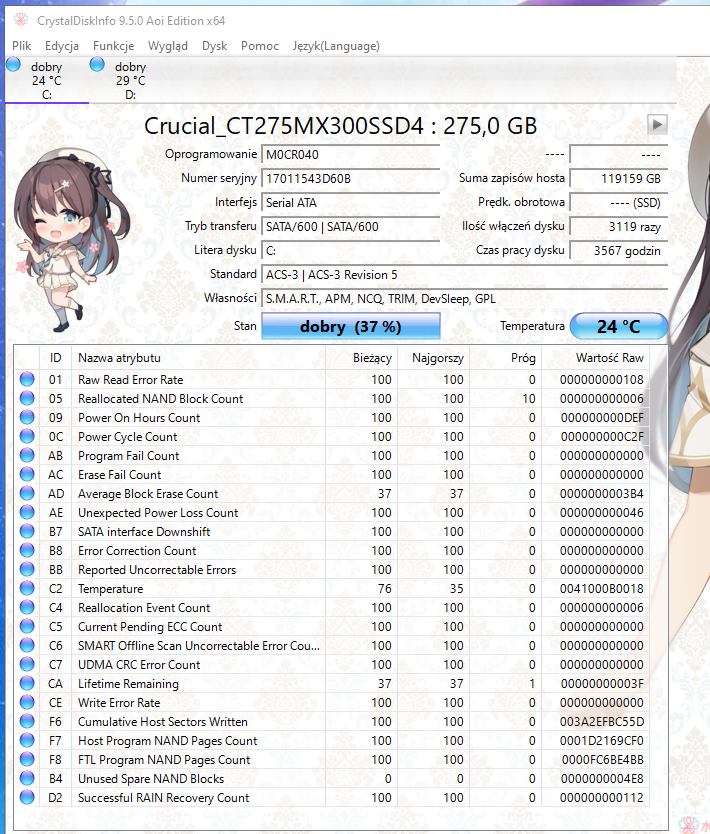Click the dobry (37 %) health status button
Image resolution: width=710 pixels, height=834 pixels.
pyautogui.click(x=350, y=326)
